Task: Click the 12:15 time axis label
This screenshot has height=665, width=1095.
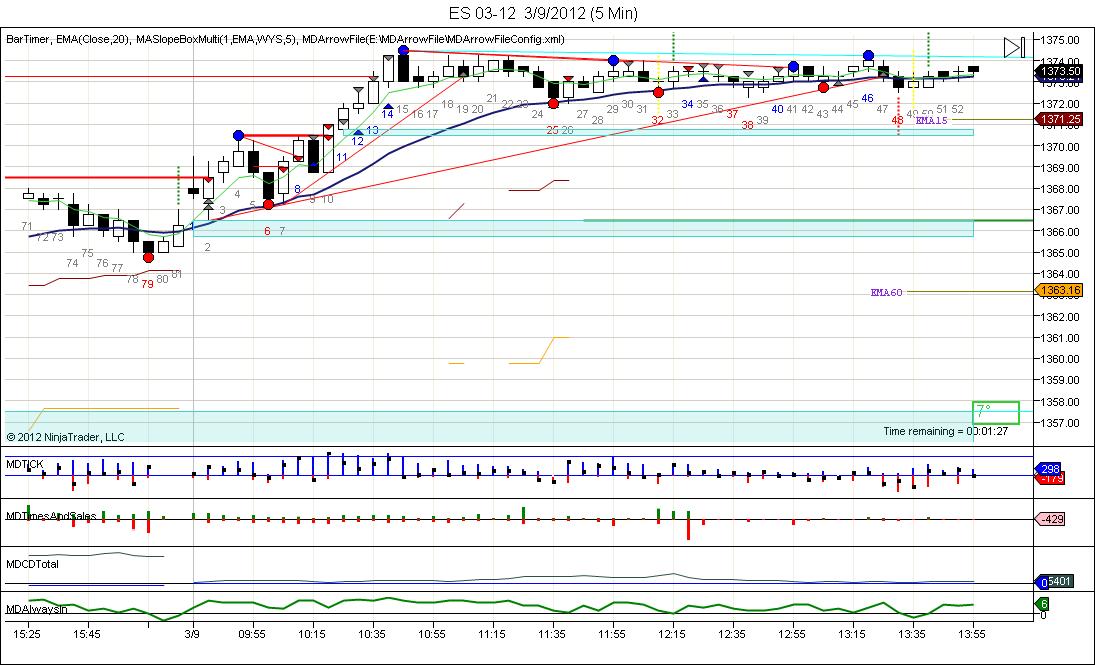Action: tap(673, 634)
